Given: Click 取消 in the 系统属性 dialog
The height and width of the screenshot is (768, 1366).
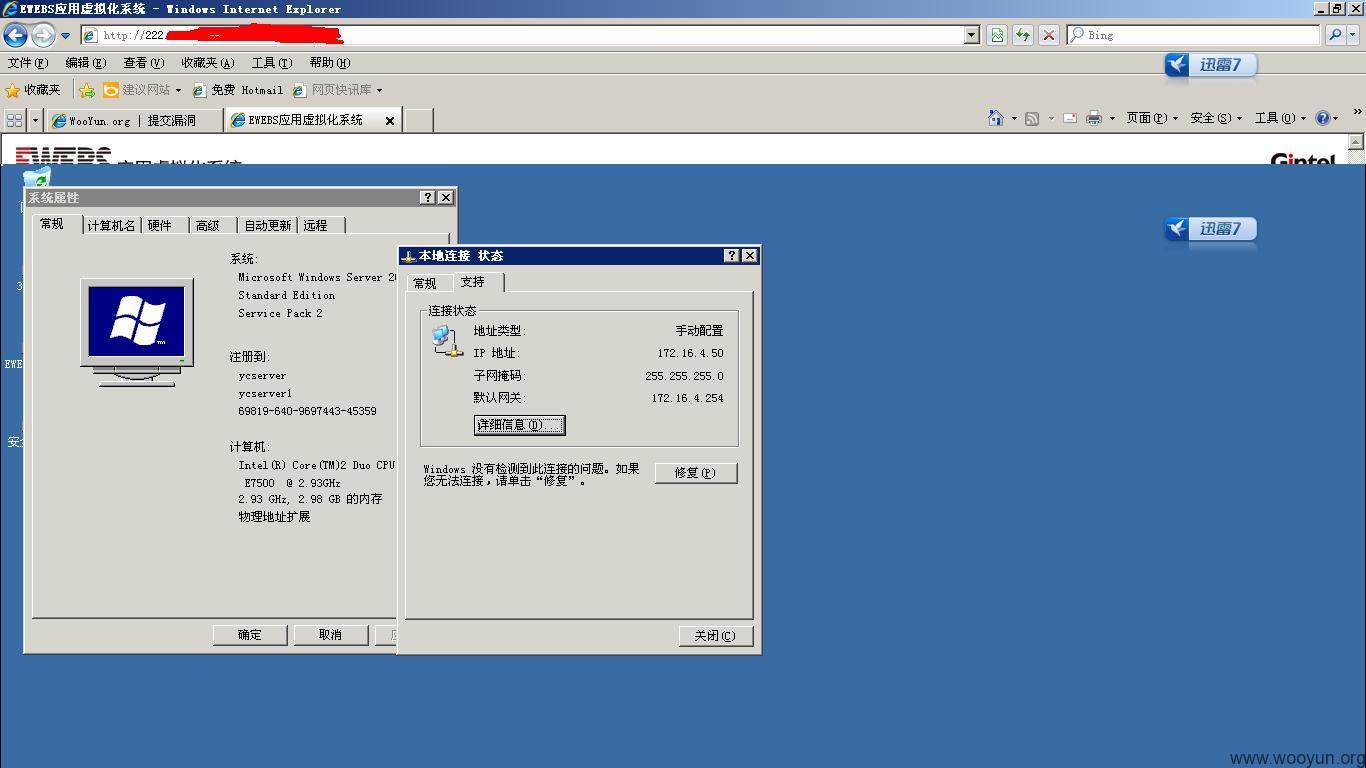Looking at the screenshot, I should pos(330,635).
